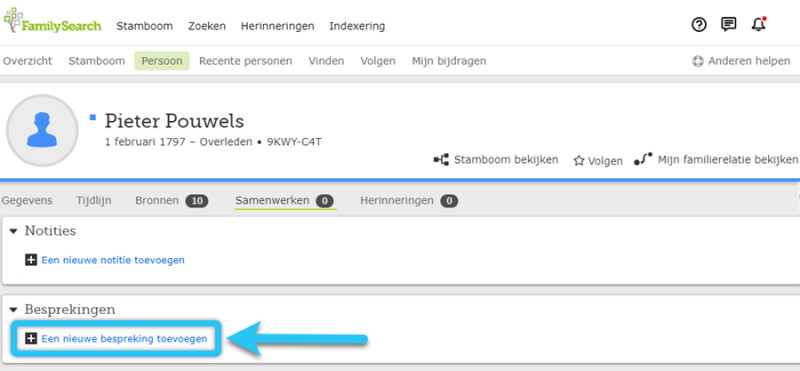Screen dimensions: 800x371
Task: Open the messages chat icon
Action: click(x=729, y=24)
